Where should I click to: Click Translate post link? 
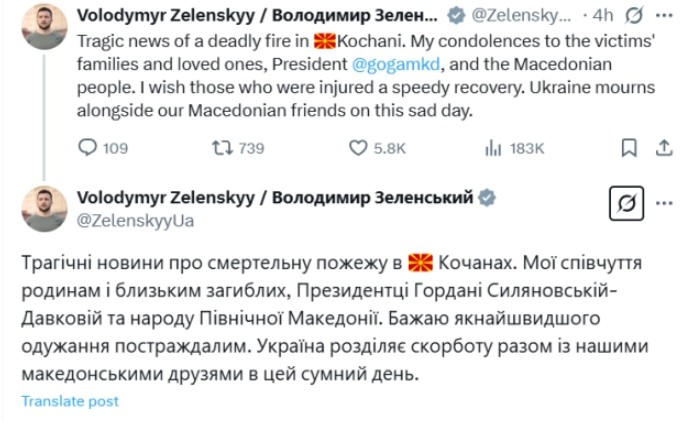[70, 401]
